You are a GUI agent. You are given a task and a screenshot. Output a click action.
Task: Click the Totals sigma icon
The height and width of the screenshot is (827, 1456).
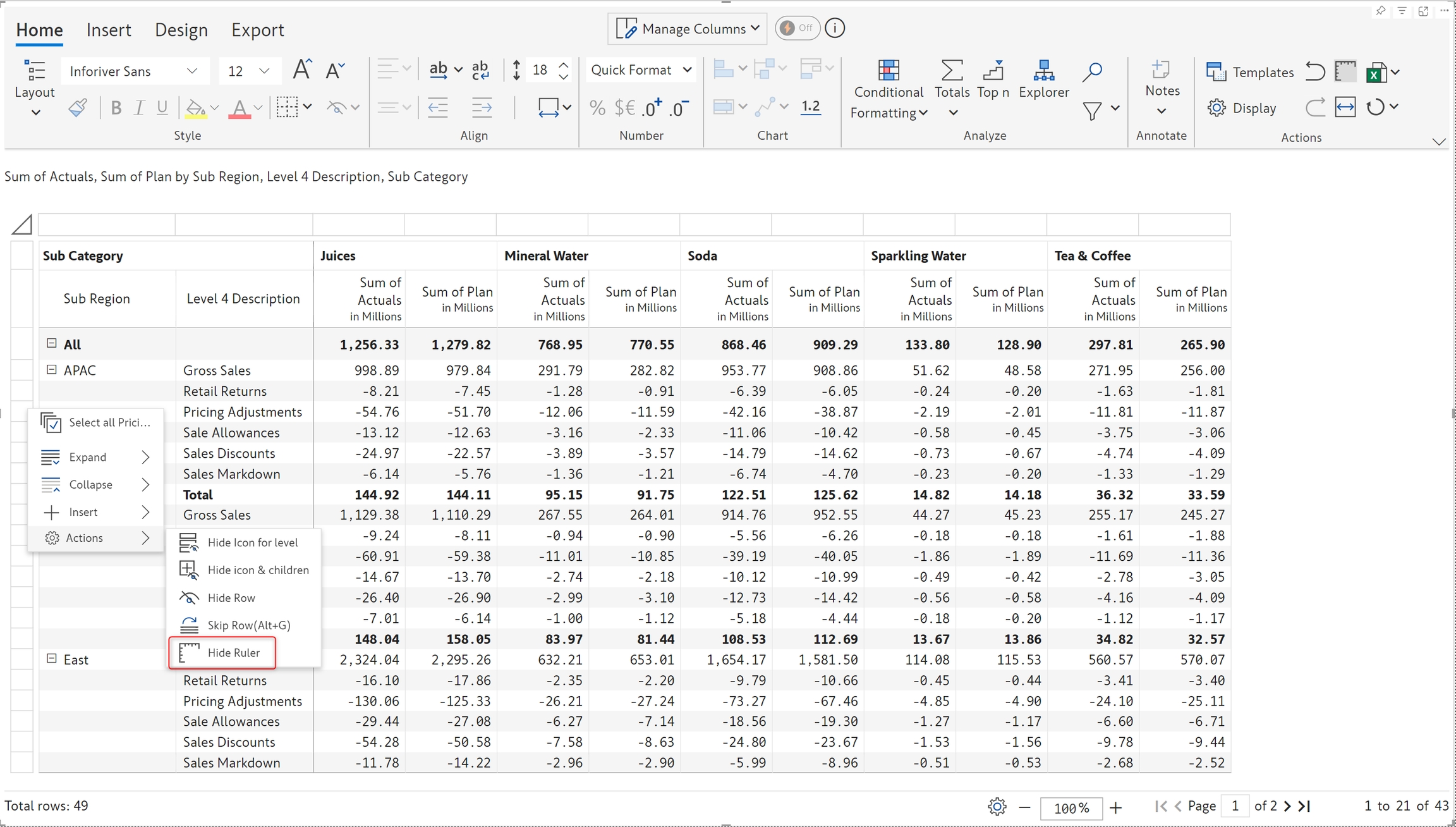(951, 71)
